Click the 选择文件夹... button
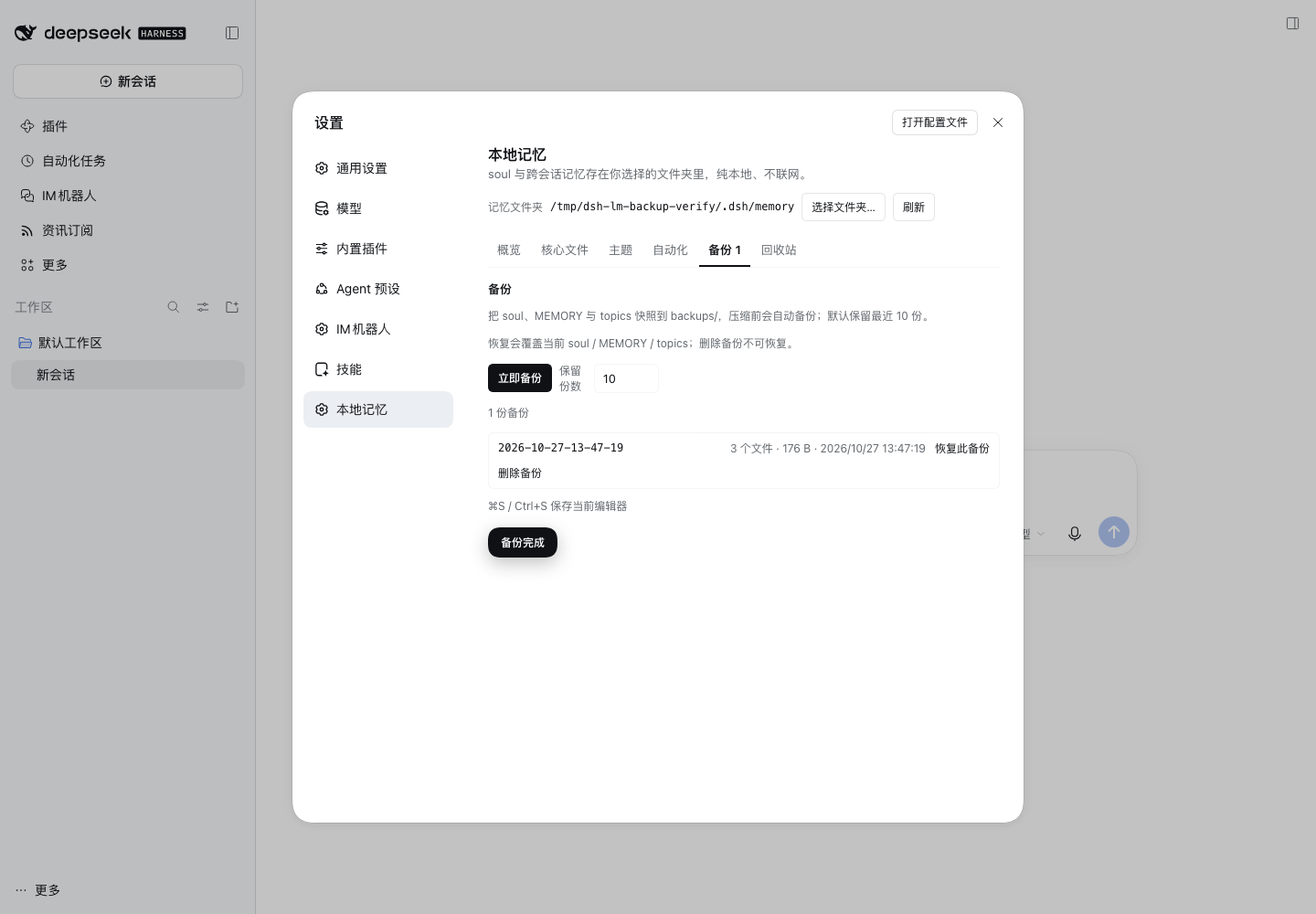The width and height of the screenshot is (1316, 914). click(x=844, y=207)
